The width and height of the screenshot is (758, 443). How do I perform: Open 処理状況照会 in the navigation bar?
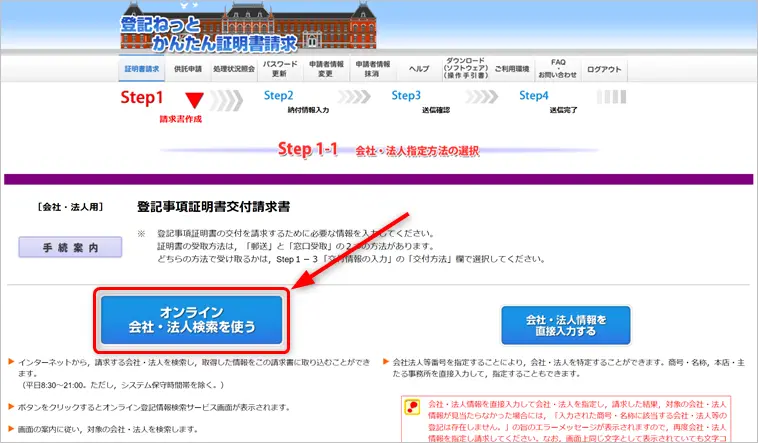tap(233, 70)
